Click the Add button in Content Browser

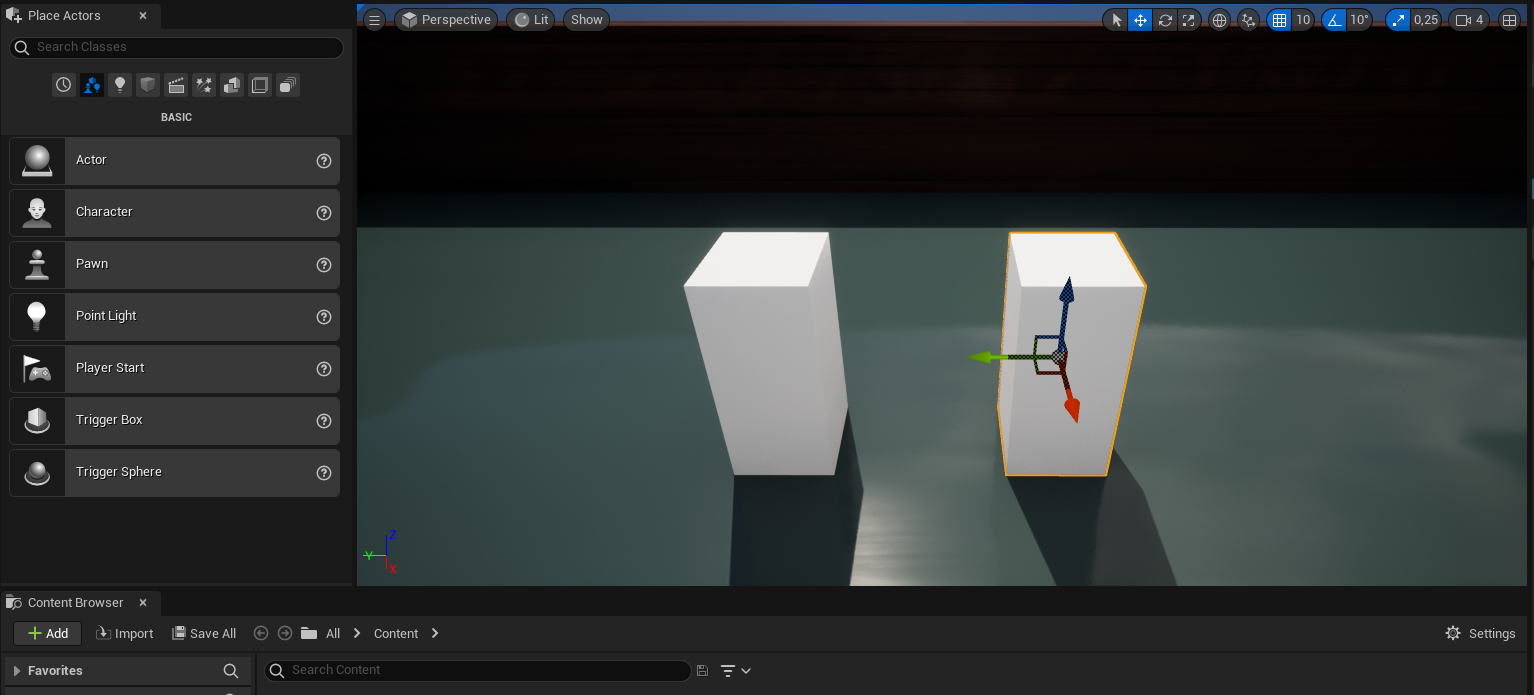pyautogui.click(x=47, y=633)
